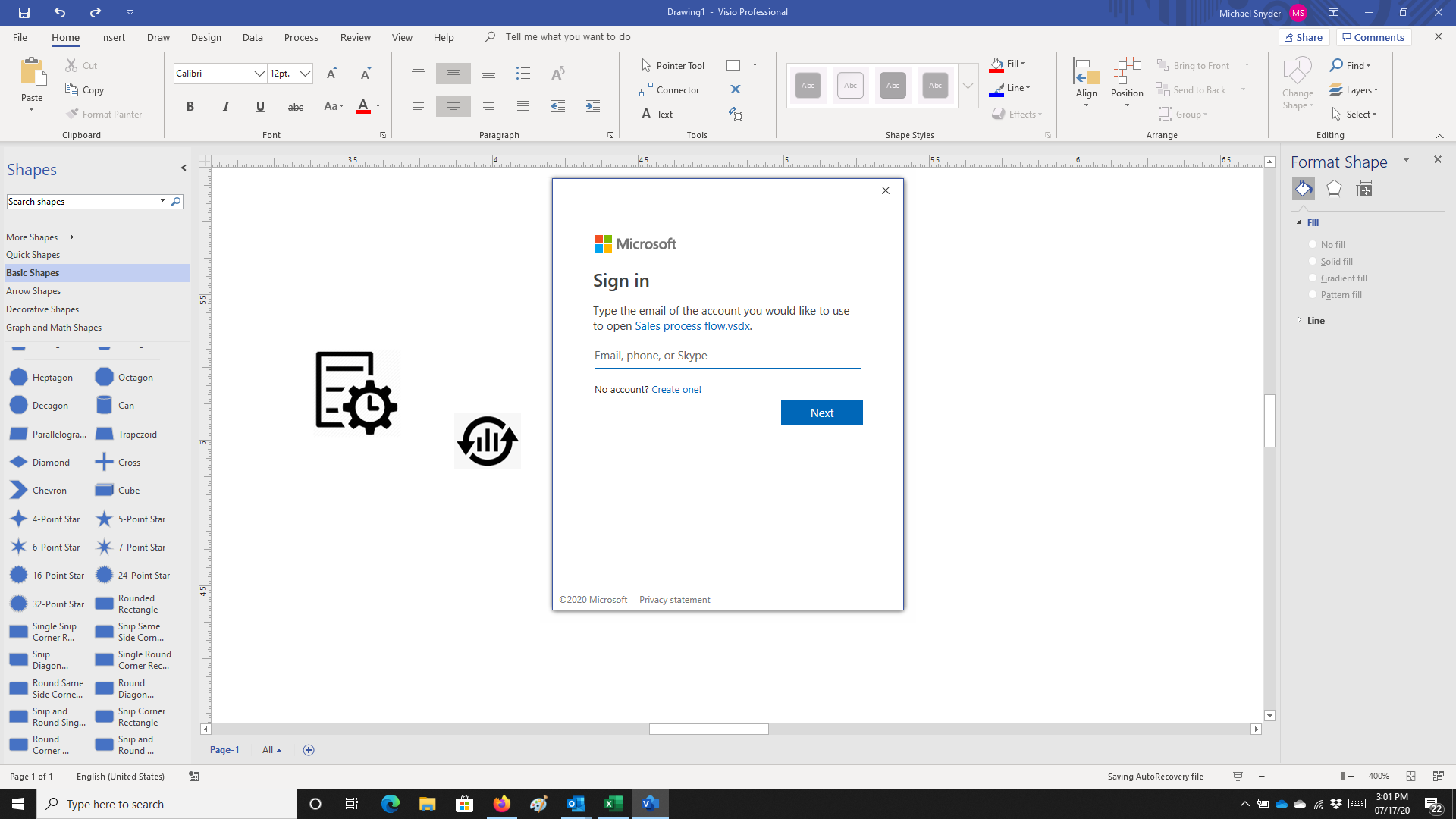Viewport: 1456px width, 819px height.
Task: Toggle bold formatting
Action: coord(190,106)
